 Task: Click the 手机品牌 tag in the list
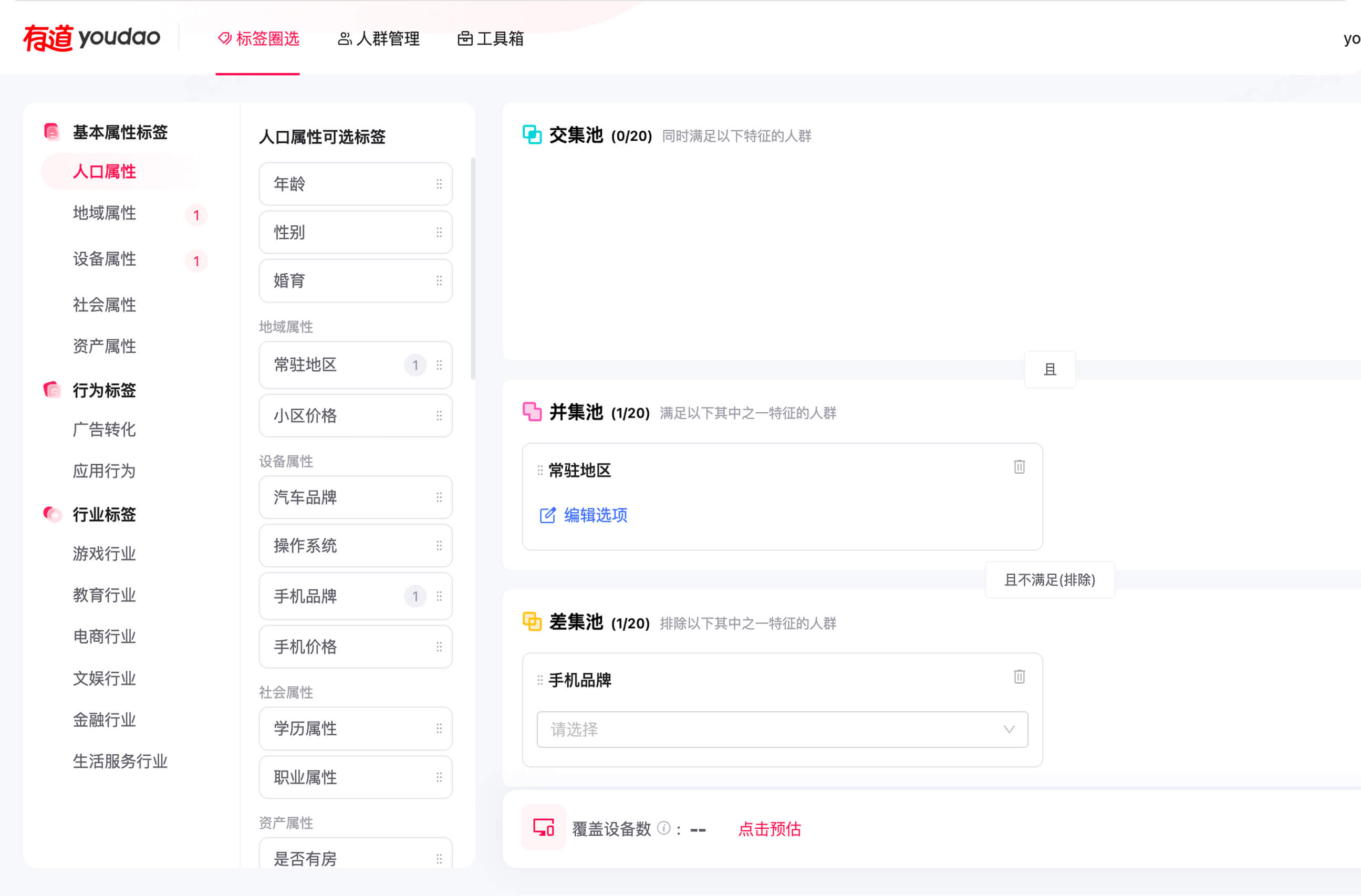pyautogui.click(x=356, y=597)
